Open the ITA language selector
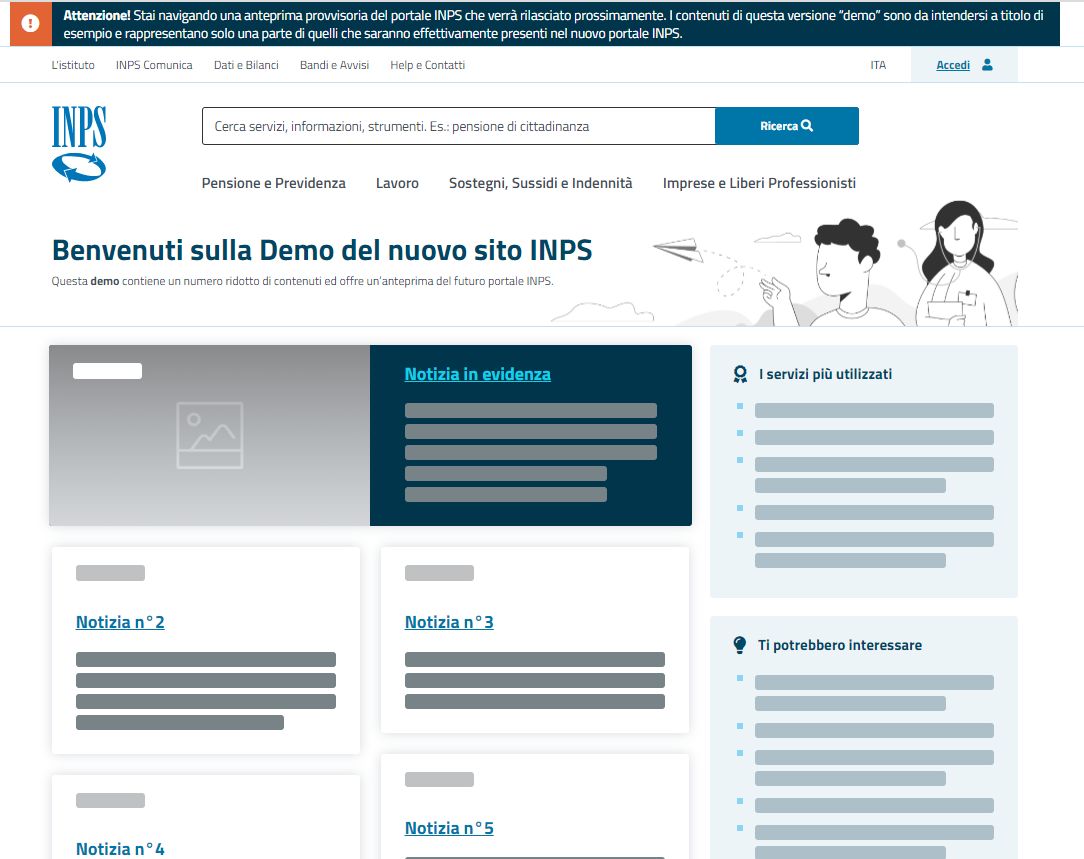Screen dimensions: 1084x859 (x=878, y=64)
